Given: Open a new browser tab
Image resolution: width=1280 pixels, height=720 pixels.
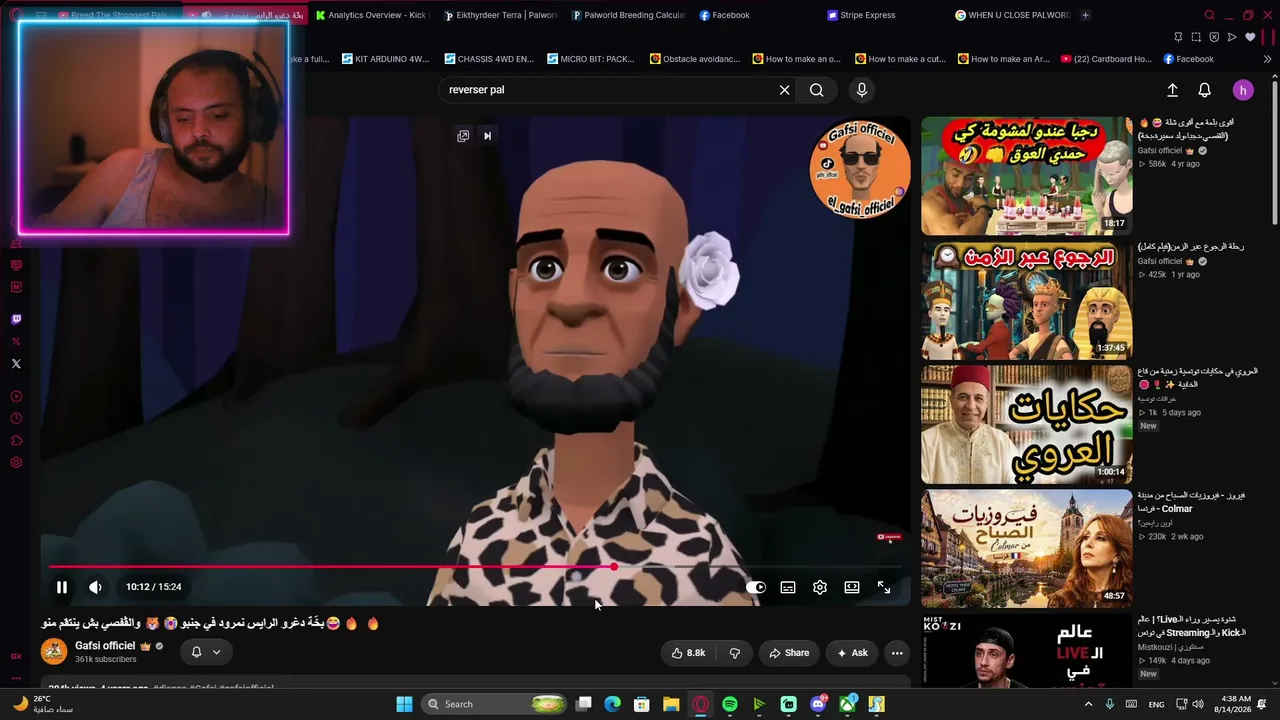Looking at the screenshot, I should (x=1085, y=15).
